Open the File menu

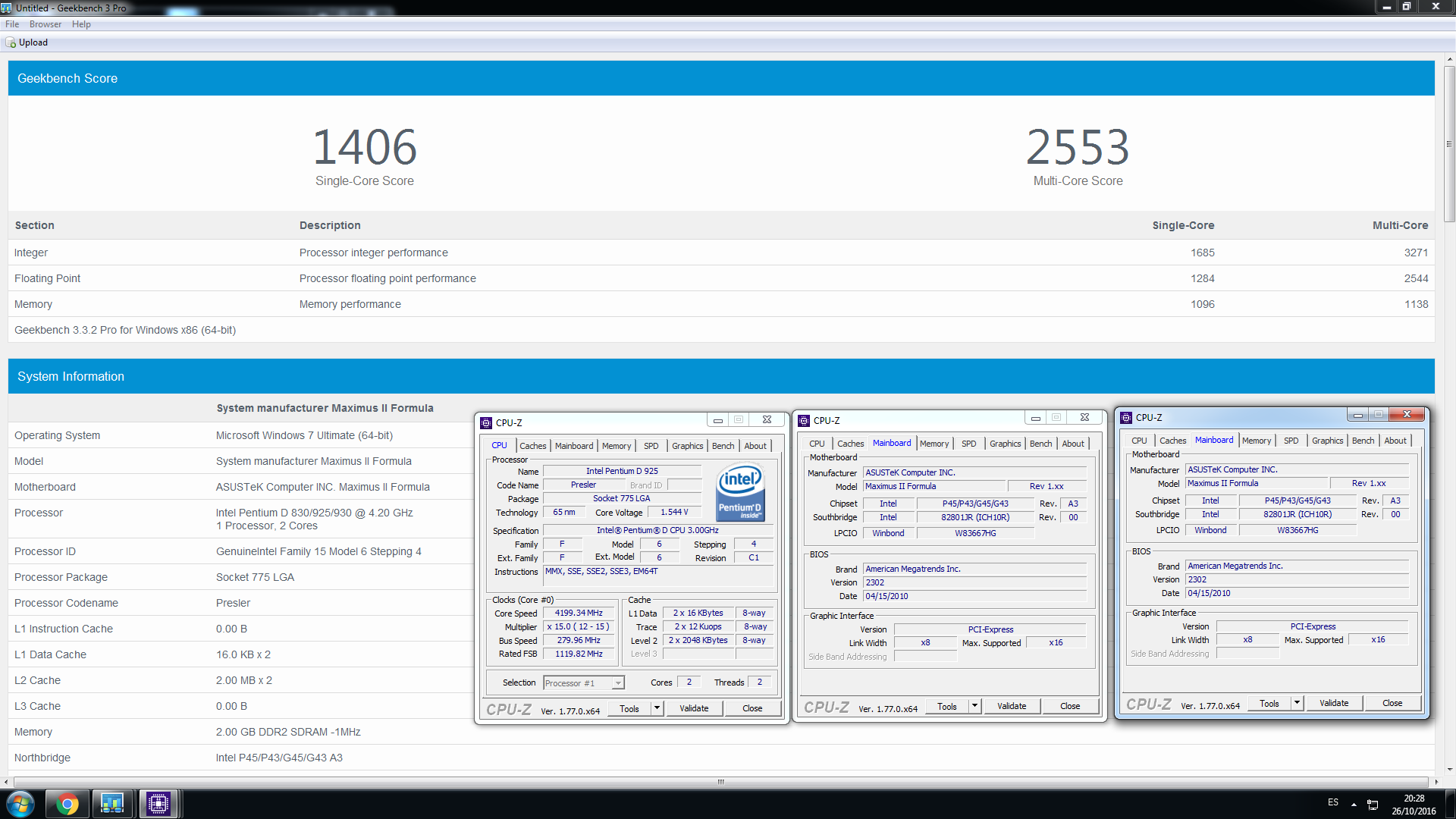[12, 24]
